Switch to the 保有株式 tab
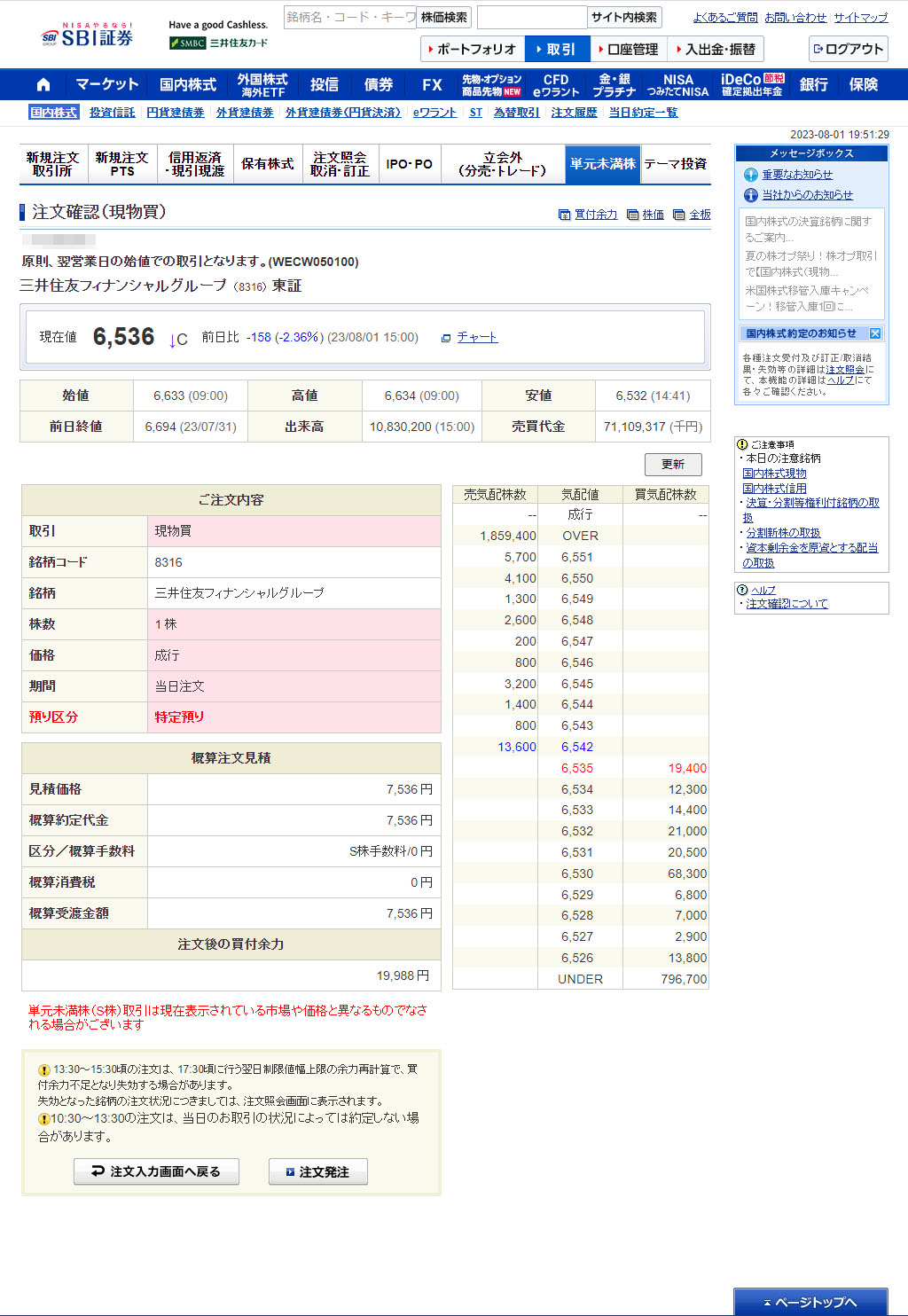908x1316 pixels. [x=267, y=164]
